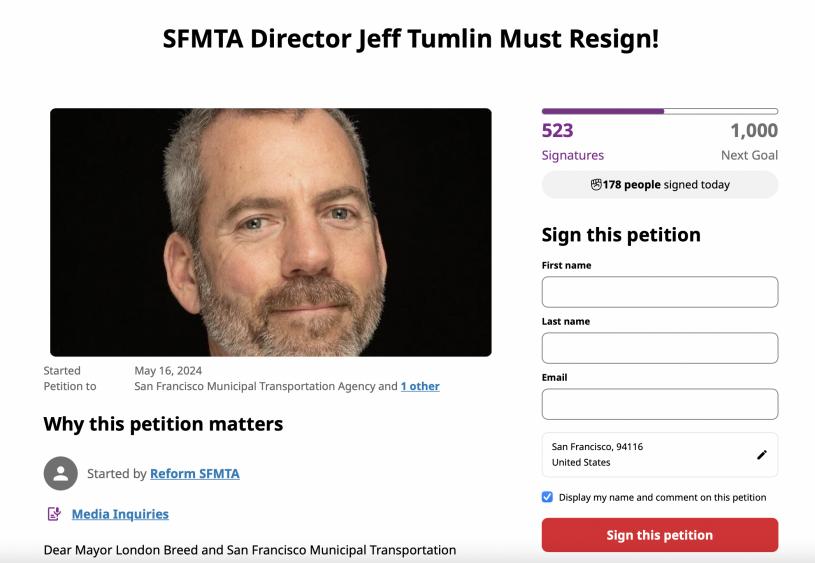Open the Reform SFMTA link
The width and height of the screenshot is (815, 563).
[x=195, y=473]
